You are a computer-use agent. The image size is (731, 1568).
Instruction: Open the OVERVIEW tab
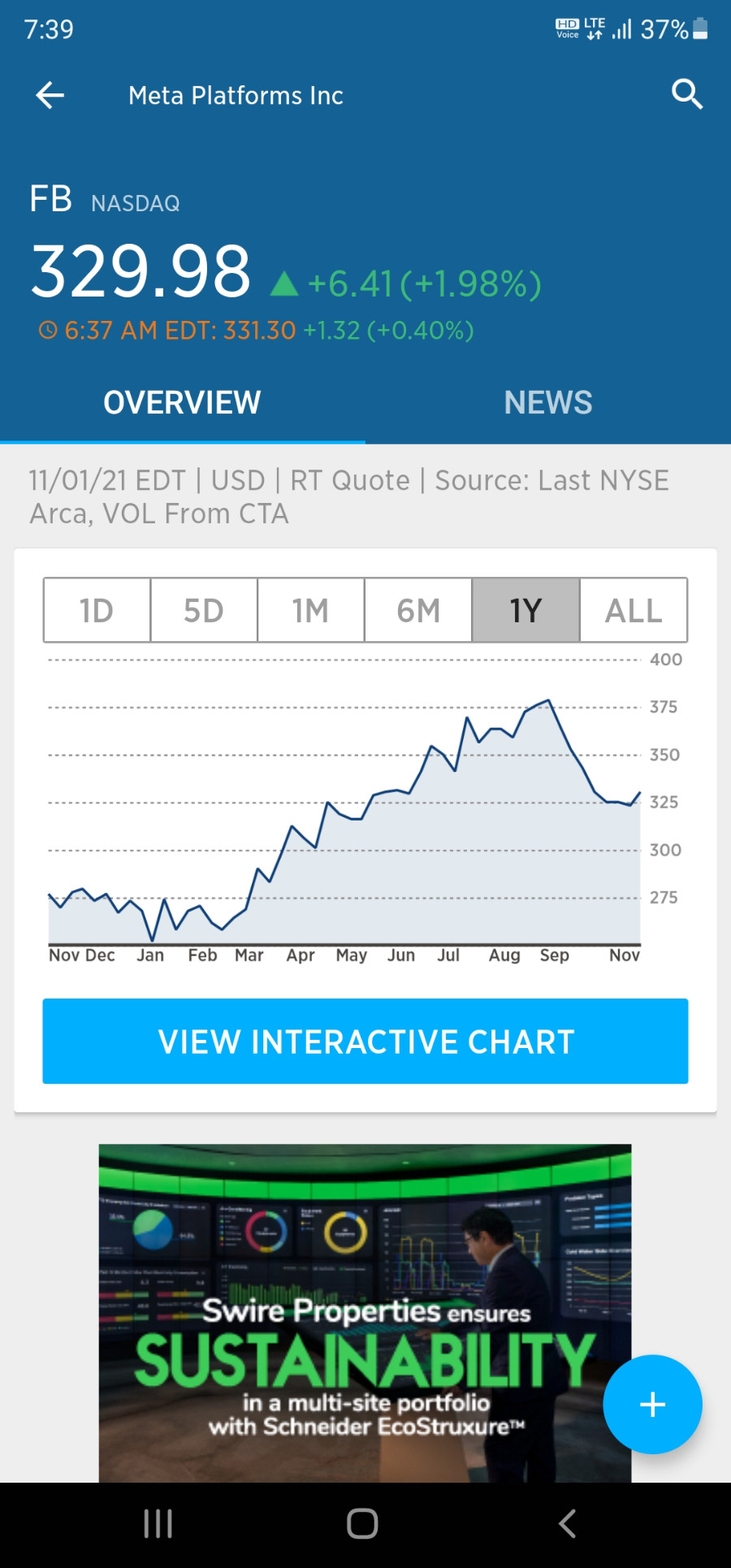[183, 403]
